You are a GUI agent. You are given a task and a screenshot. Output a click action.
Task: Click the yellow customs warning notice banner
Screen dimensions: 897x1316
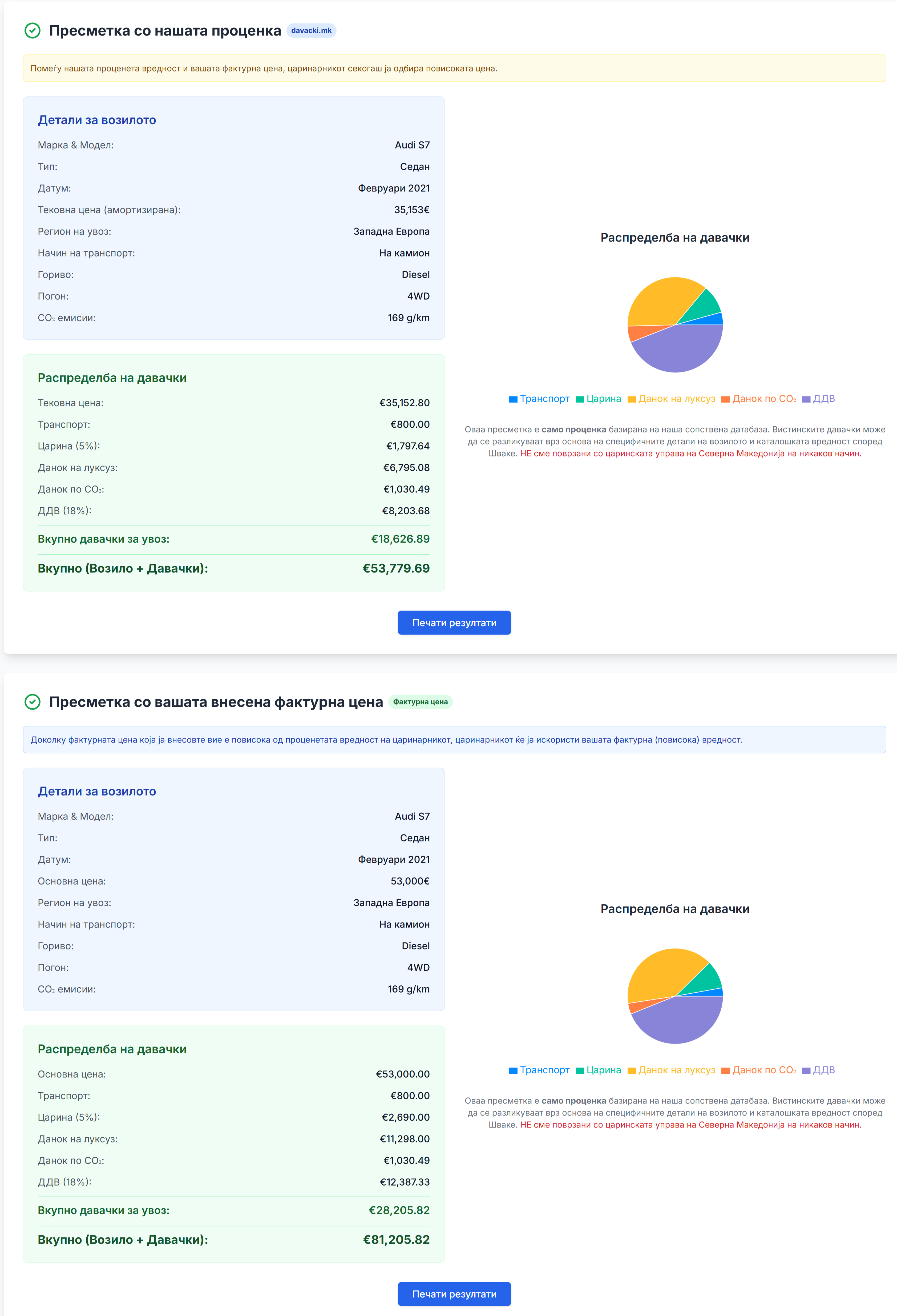[x=454, y=69]
